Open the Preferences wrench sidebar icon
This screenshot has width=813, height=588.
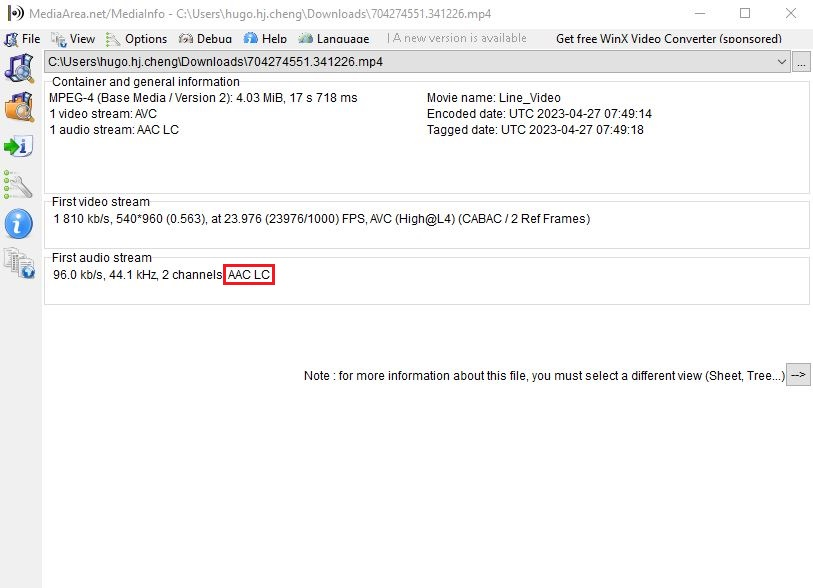click(x=18, y=185)
